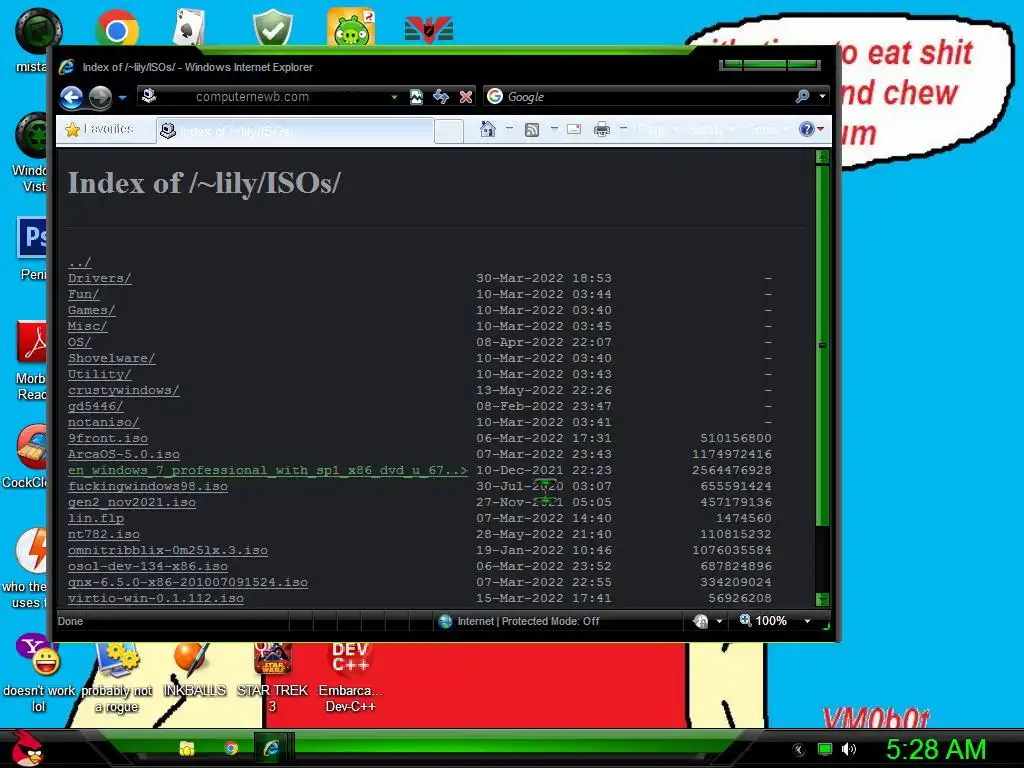Screen dimensions: 1024x768
Task: Expand the Home dropdown arrow
Action: click(509, 129)
